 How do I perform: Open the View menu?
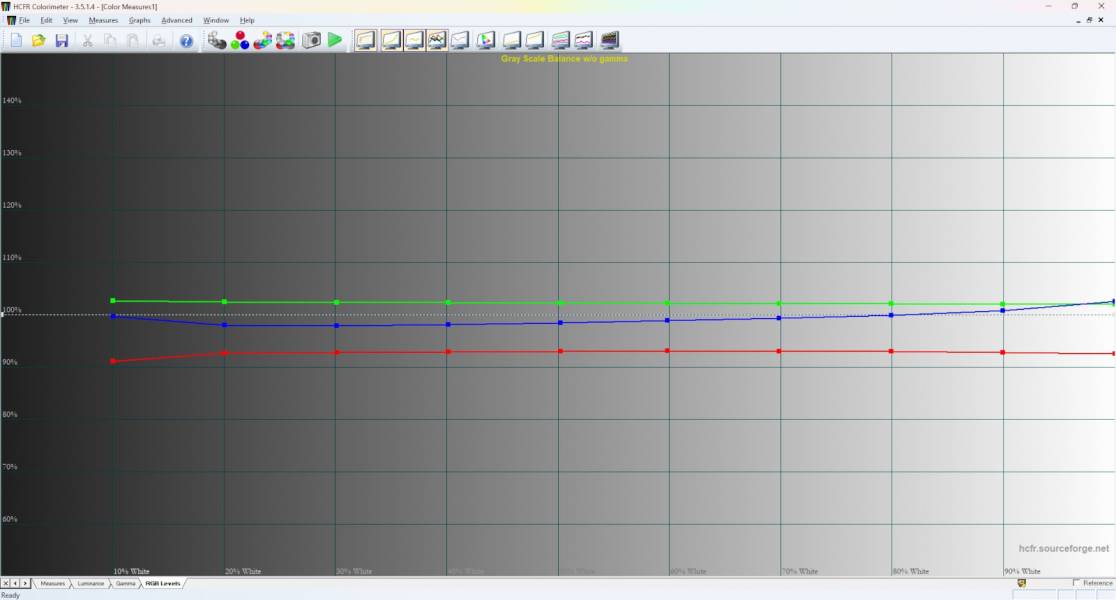[70, 21]
